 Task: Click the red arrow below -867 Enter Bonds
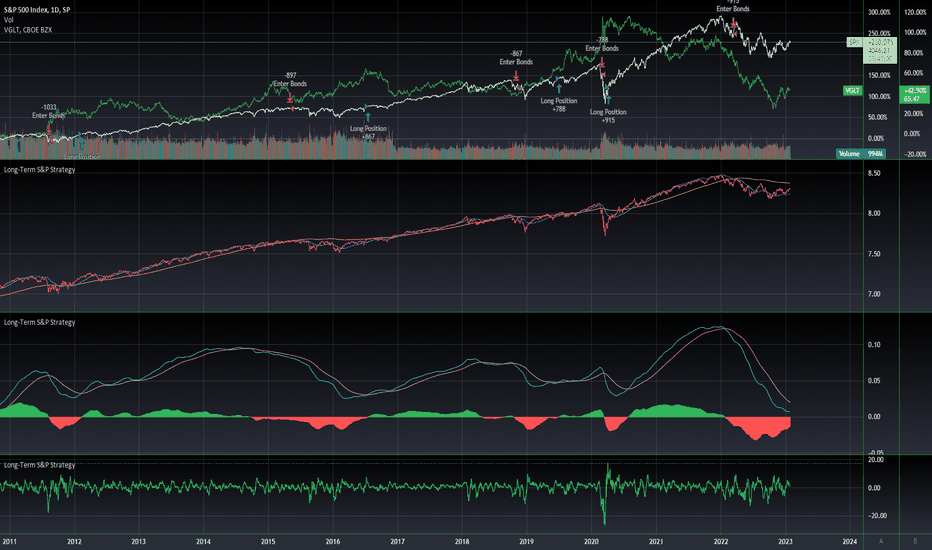point(516,76)
